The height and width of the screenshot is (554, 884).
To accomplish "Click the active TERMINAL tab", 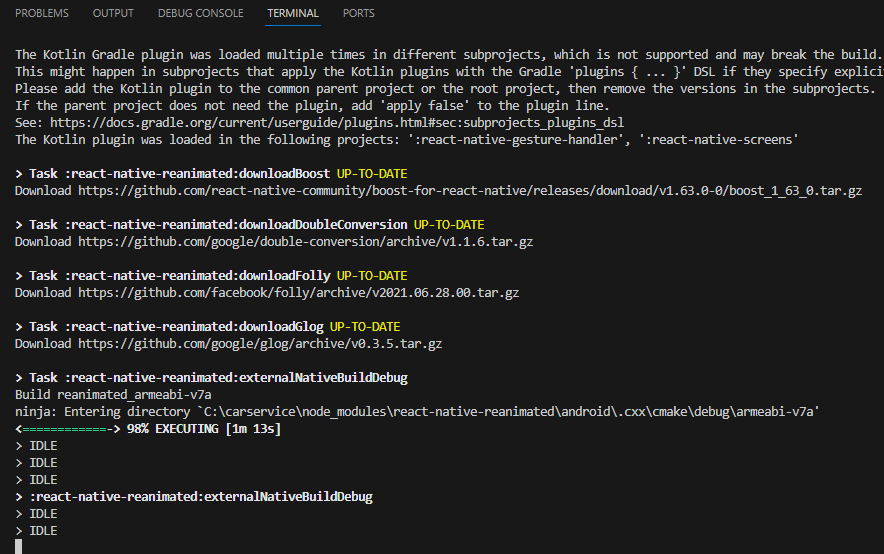I will pos(293,13).
